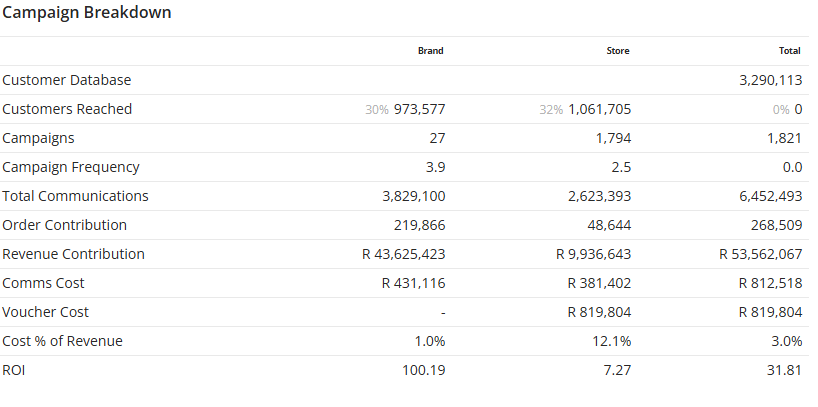
Task: Select Comms Cost Store value R 381,402
Action: (x=599, y=283)
